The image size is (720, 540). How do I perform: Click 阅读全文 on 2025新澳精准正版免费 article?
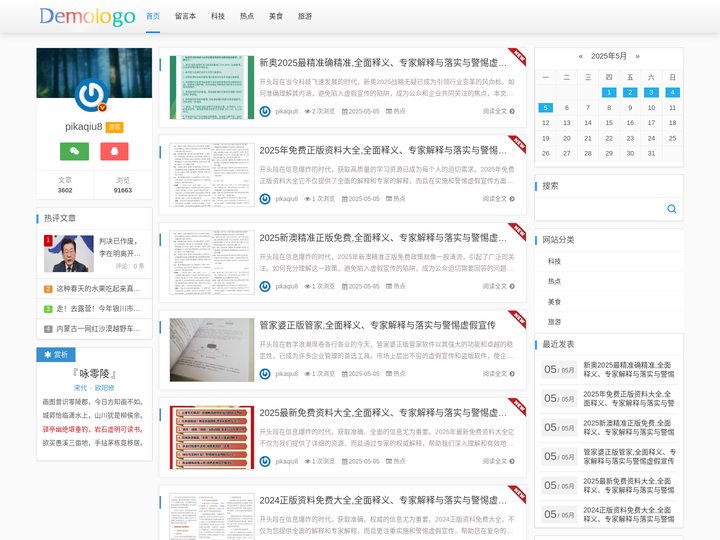tap(498, 286)
